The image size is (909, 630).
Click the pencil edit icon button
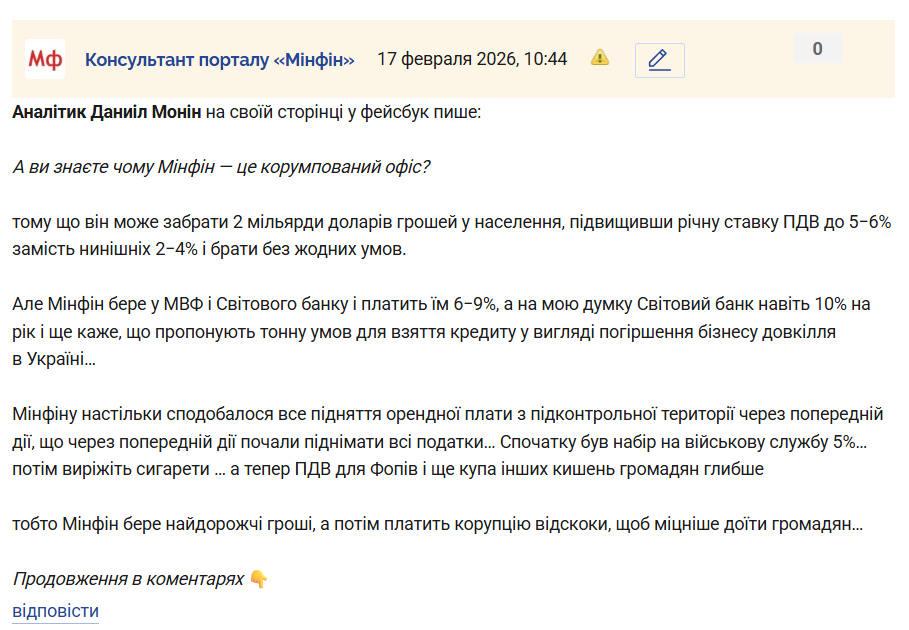point(659,60)
